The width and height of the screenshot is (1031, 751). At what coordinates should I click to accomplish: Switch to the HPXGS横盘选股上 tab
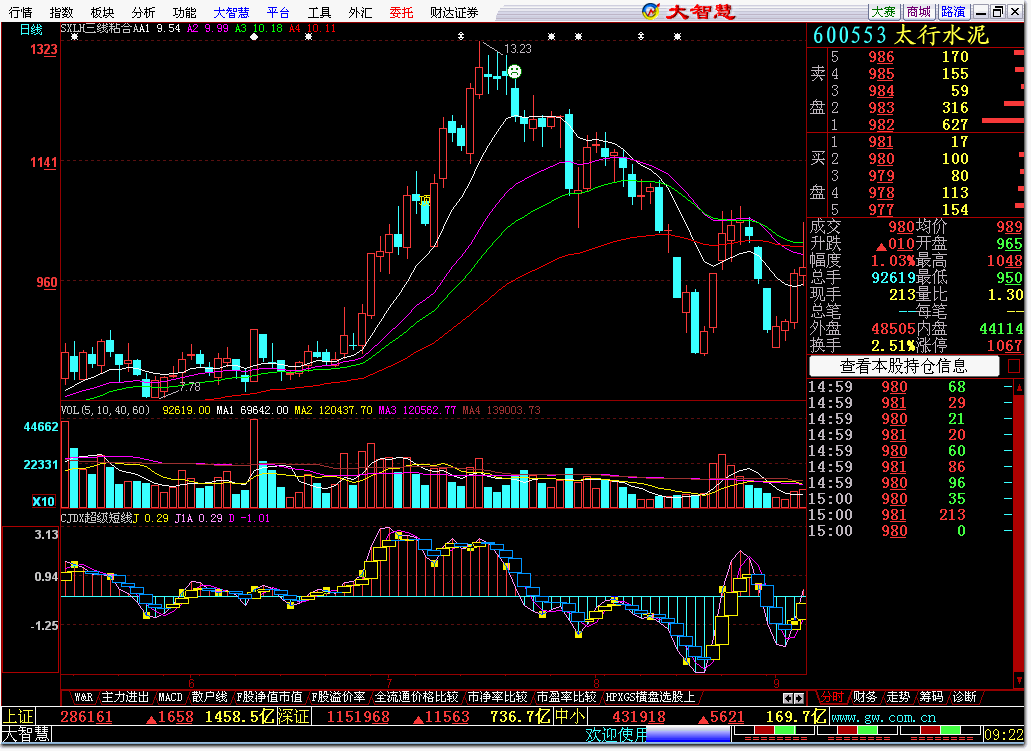pos(650,697)
